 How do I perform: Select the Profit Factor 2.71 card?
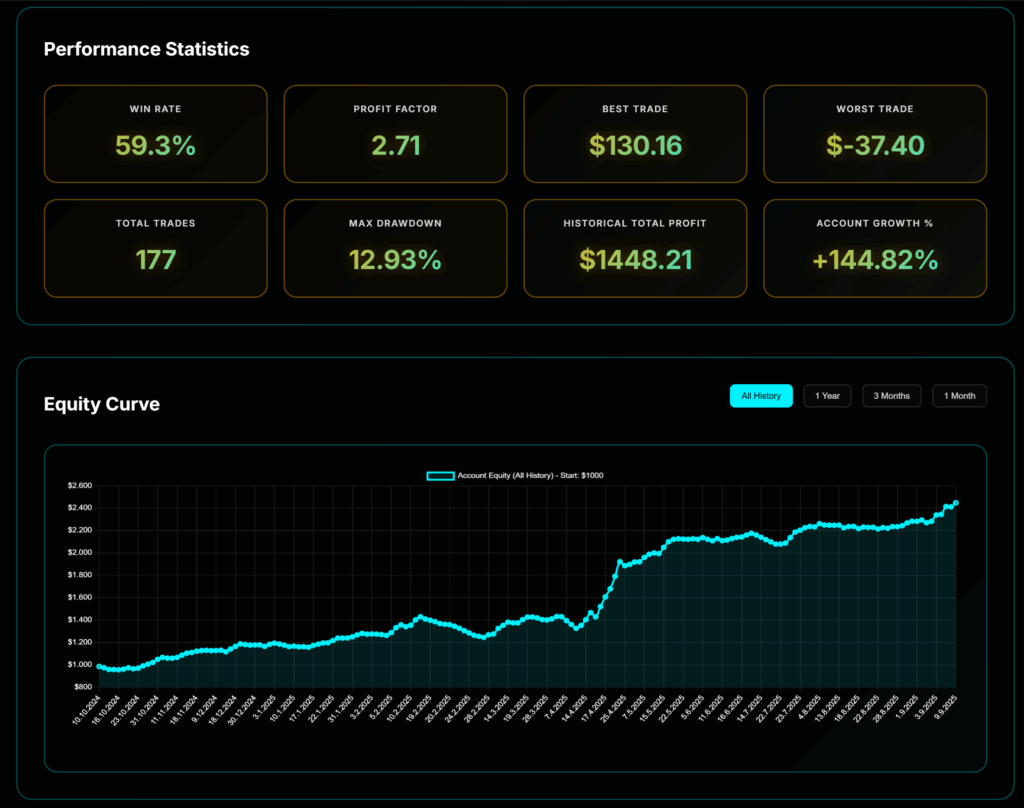[395, 134]
